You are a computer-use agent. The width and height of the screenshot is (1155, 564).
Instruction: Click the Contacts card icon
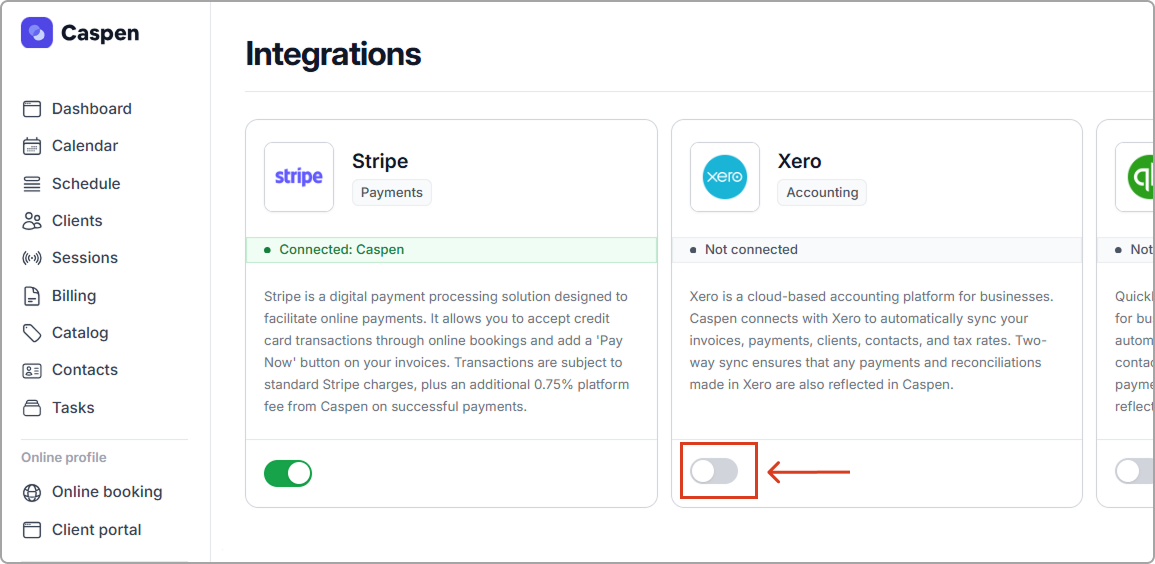click(x=32, y=370)
